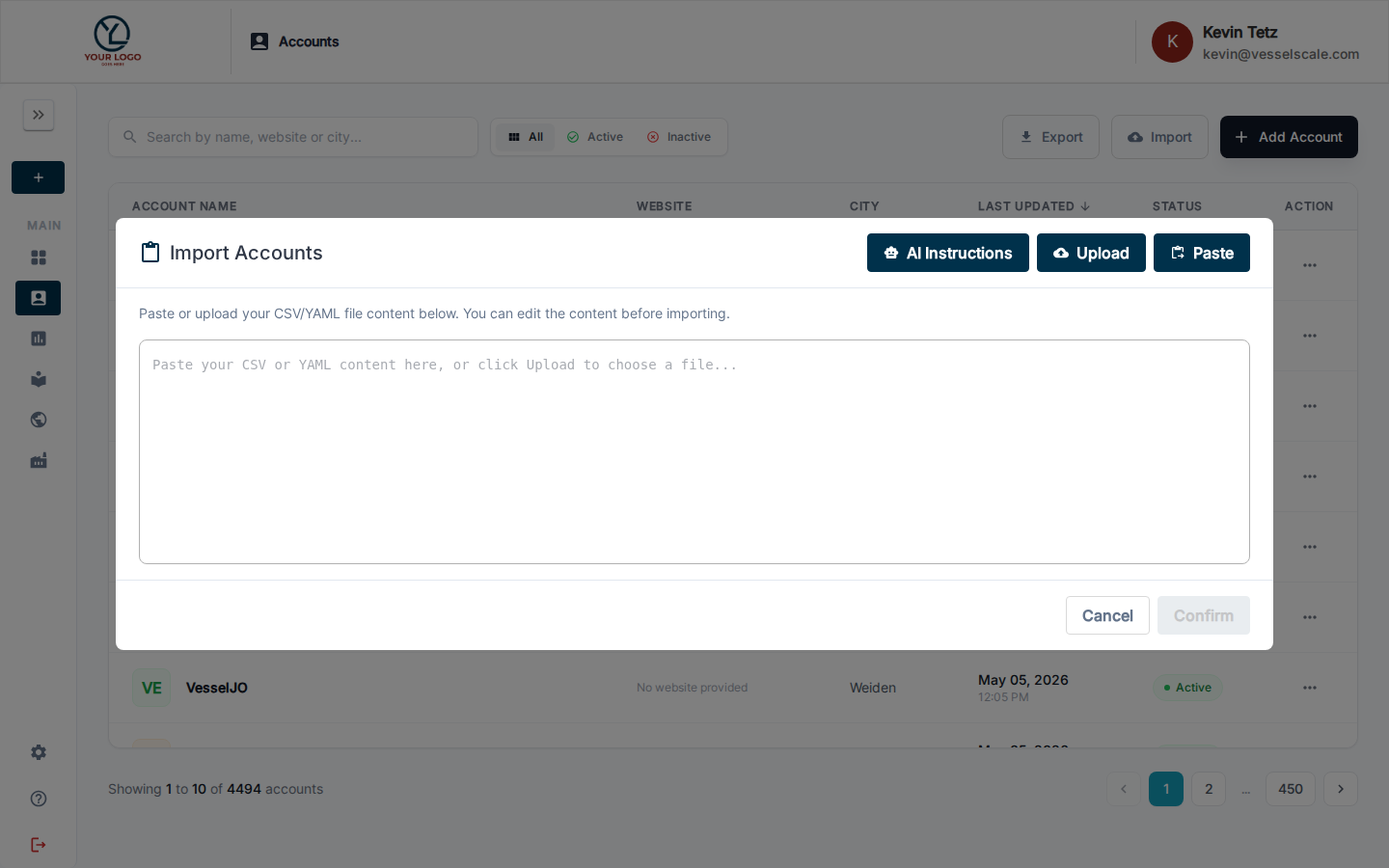Go to next page with right chevron
The width and height of the screenshot is (1389, 868).
pos(1341,789)
